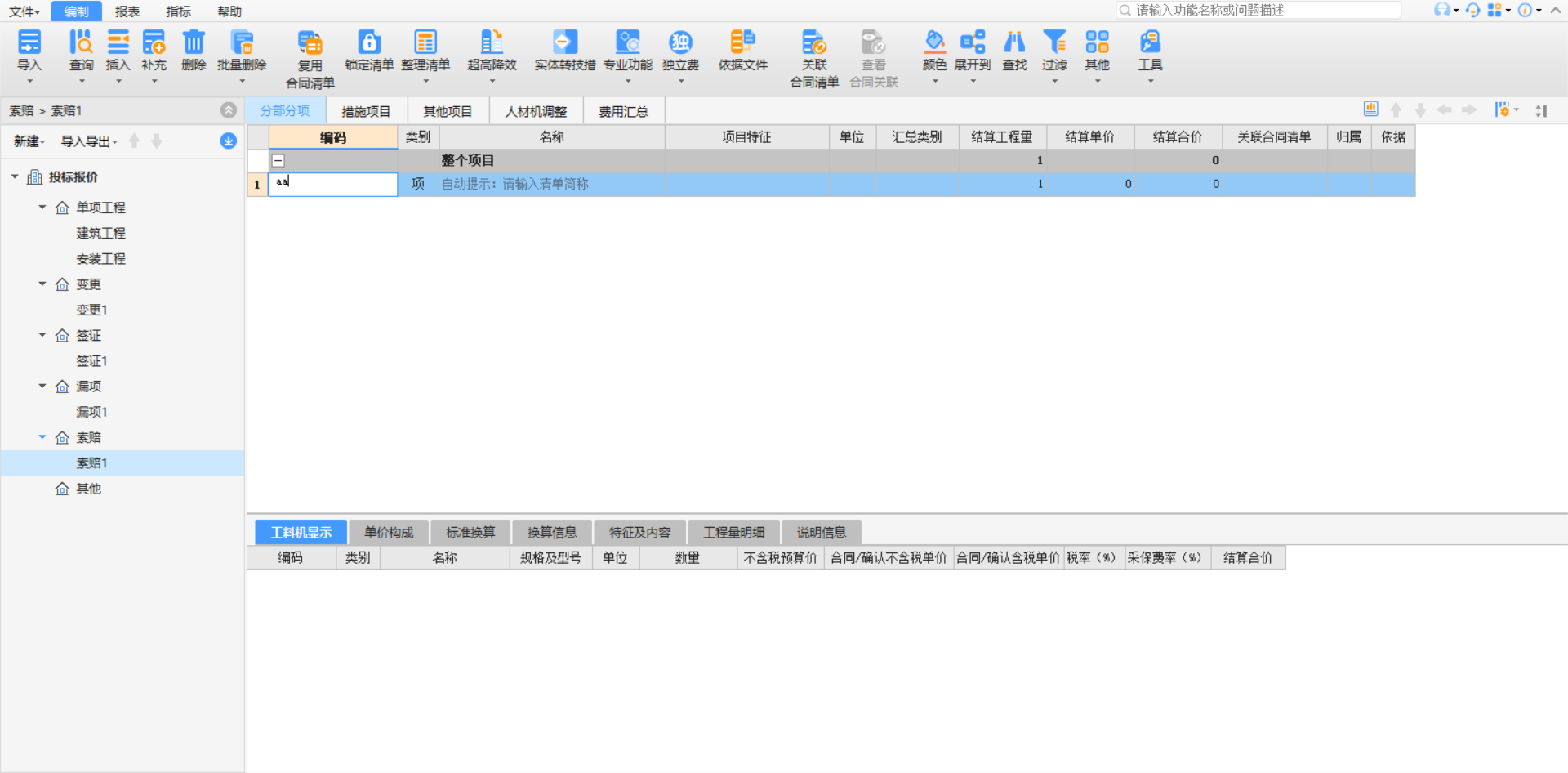
Task: Open the 工具 tools icon
Action: point(1150,42)
